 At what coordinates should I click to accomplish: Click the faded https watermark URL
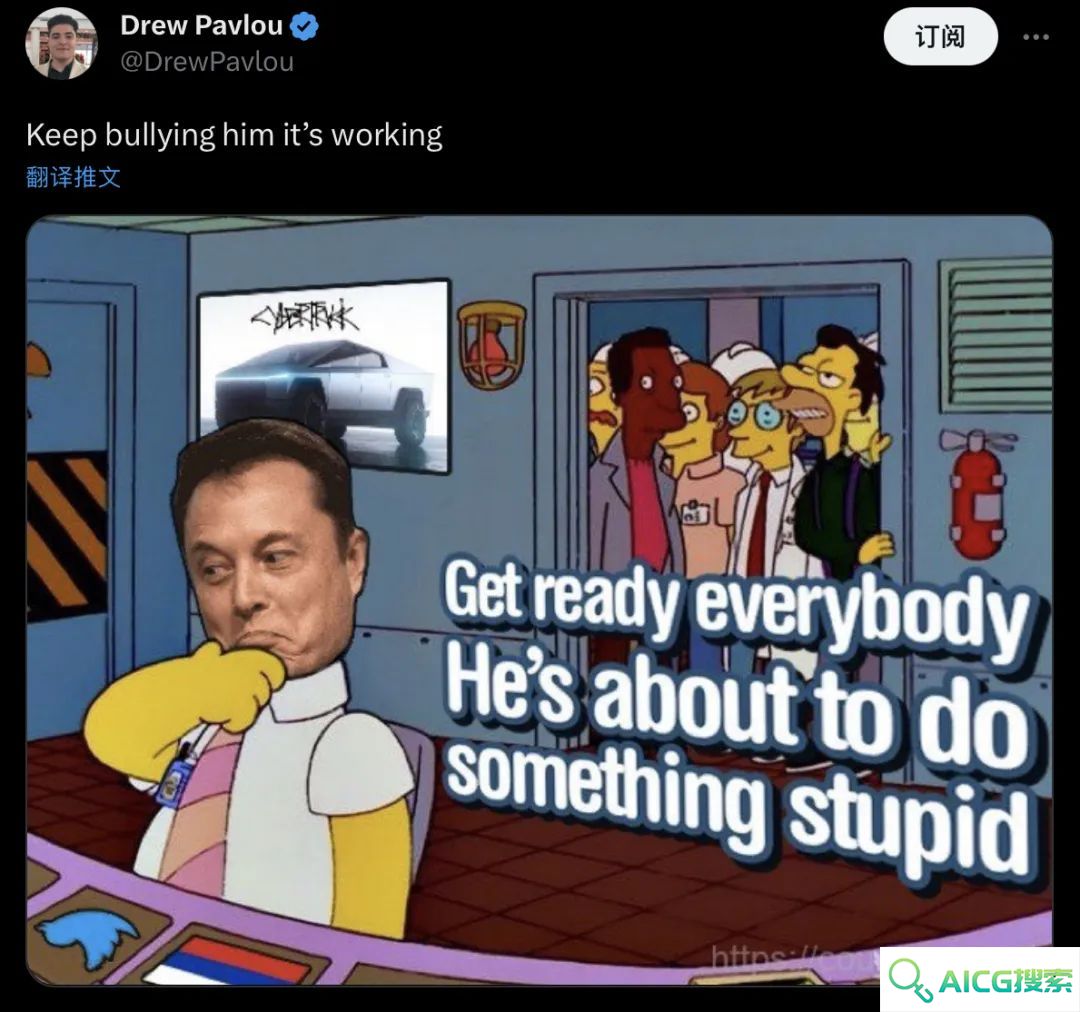click(x=792, y=958)
